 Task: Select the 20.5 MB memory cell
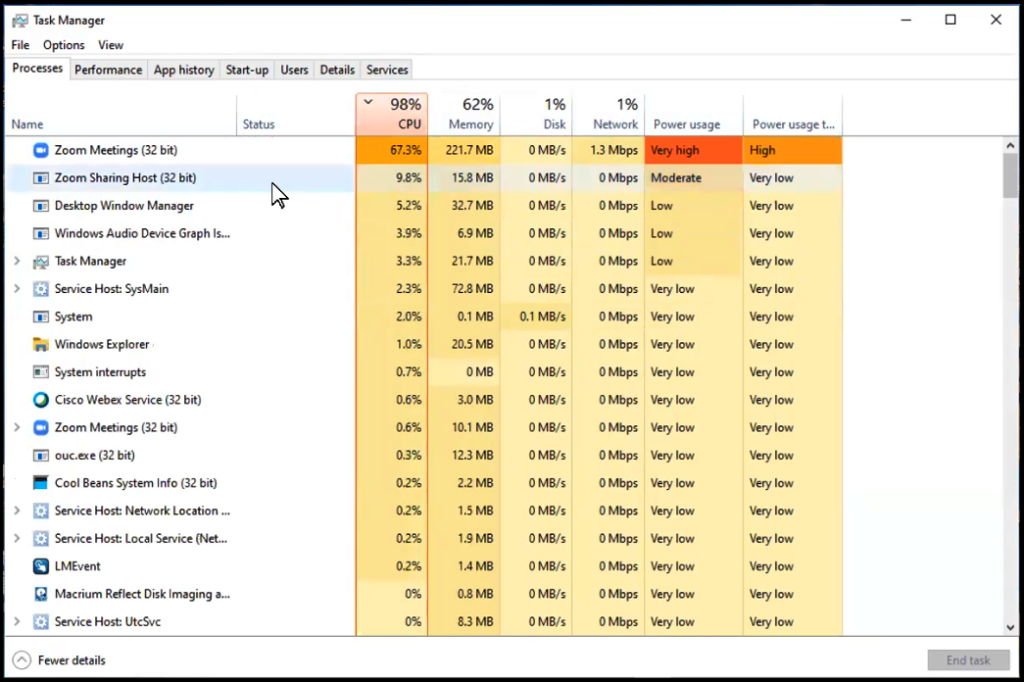(x=464, y=344)
